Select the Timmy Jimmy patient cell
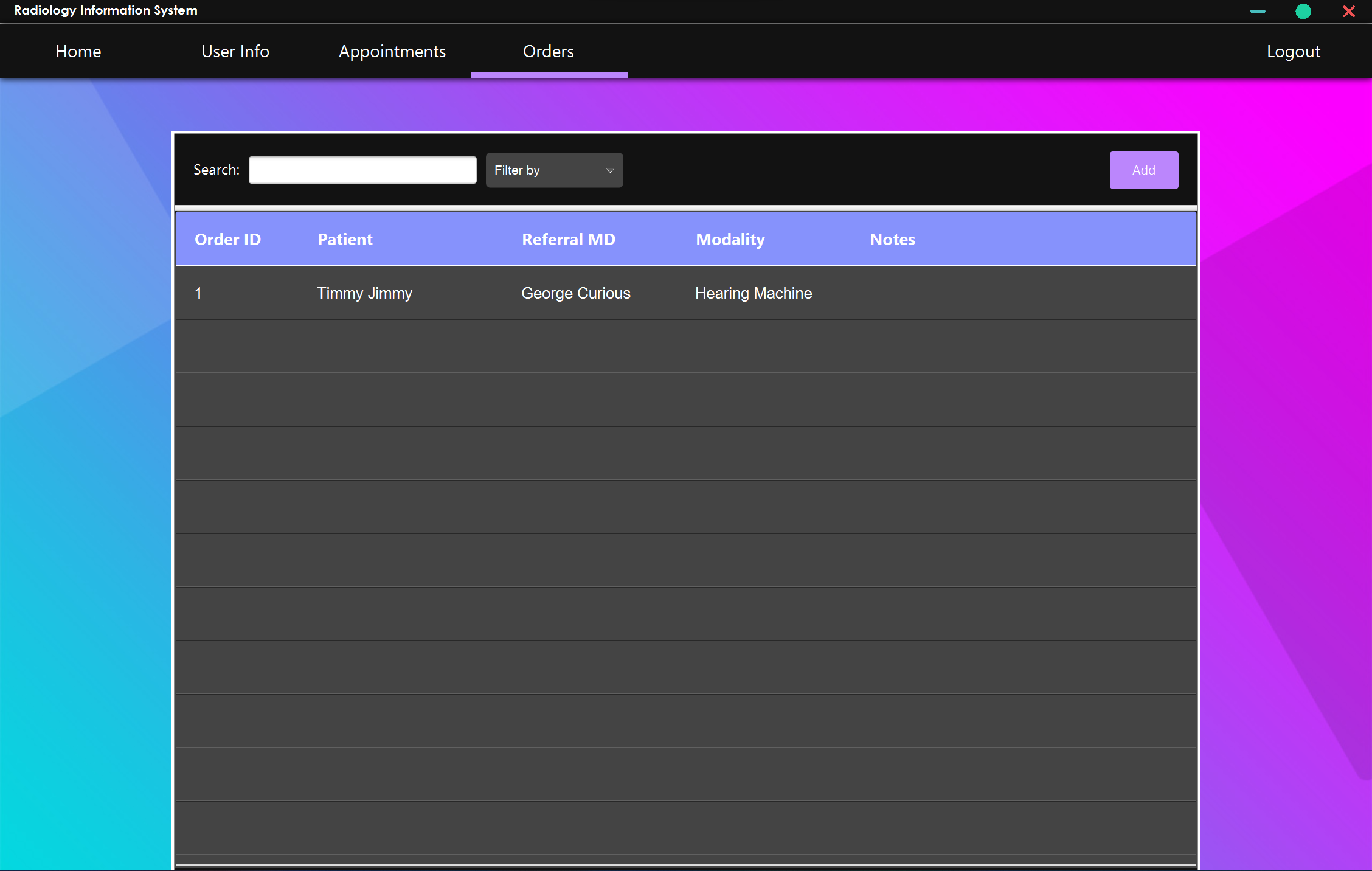 [x=365, y=293]
